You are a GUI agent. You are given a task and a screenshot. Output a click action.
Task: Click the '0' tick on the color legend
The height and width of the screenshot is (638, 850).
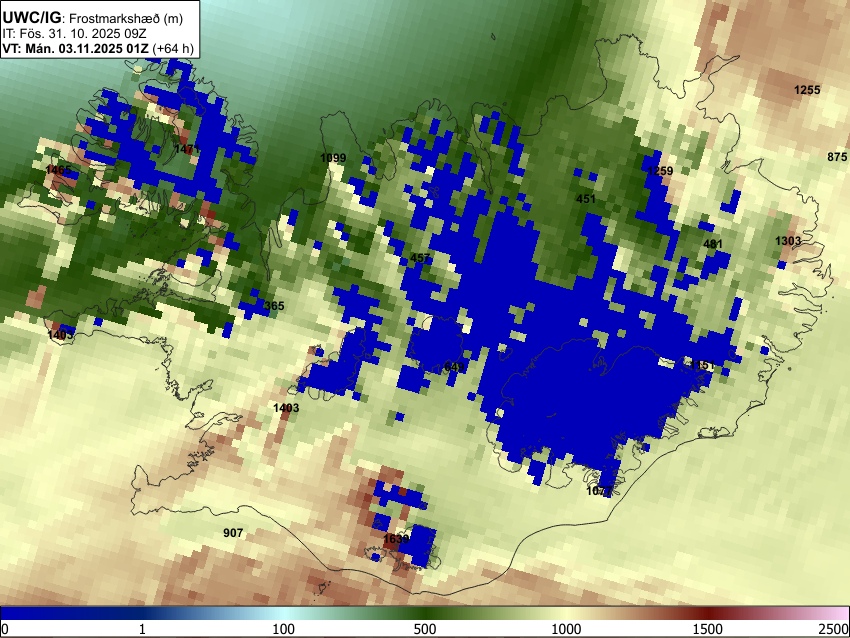pos(5,629)
